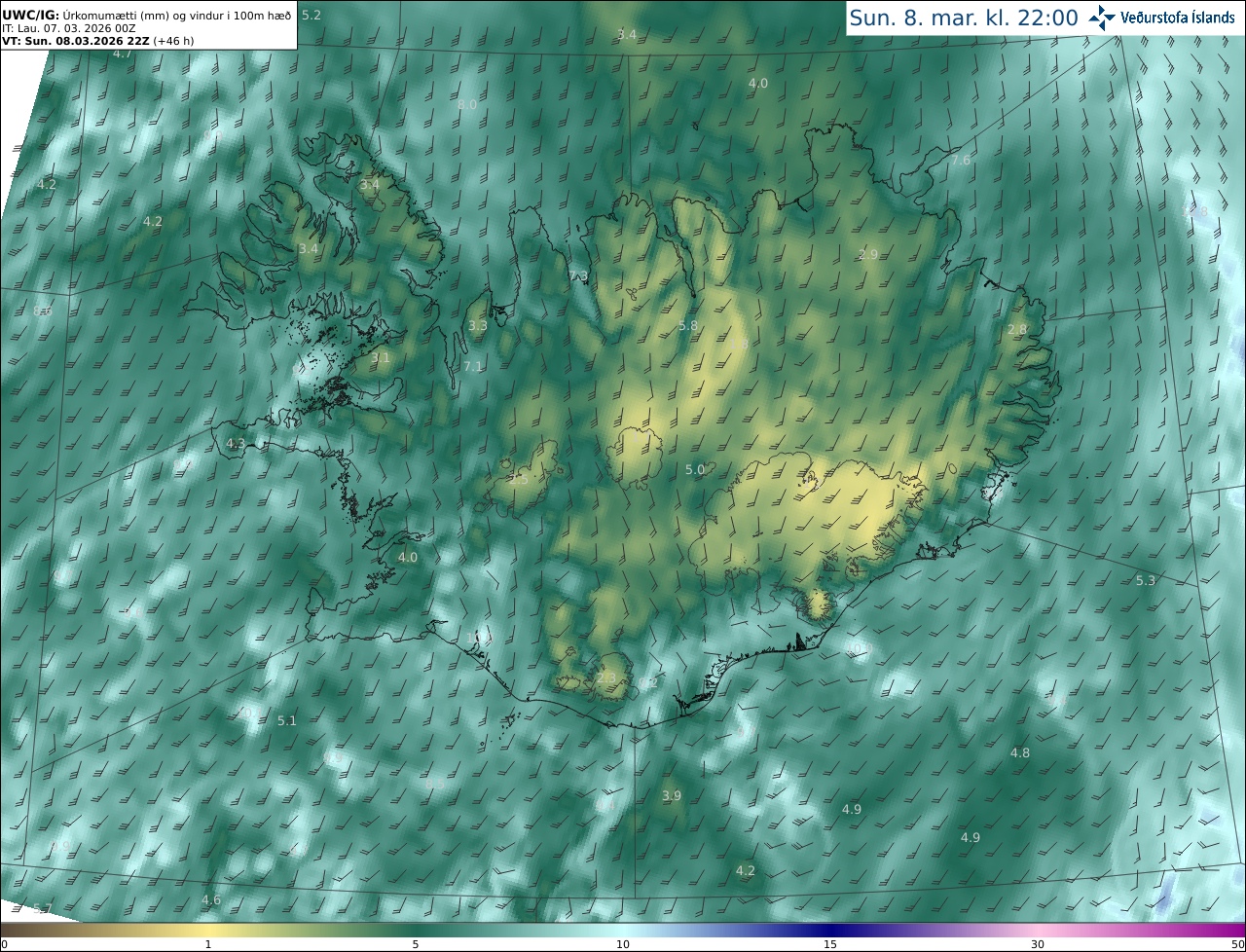Click the '5.8' value label on the map
Screen dimensions: 1246x952
[688, 325]
